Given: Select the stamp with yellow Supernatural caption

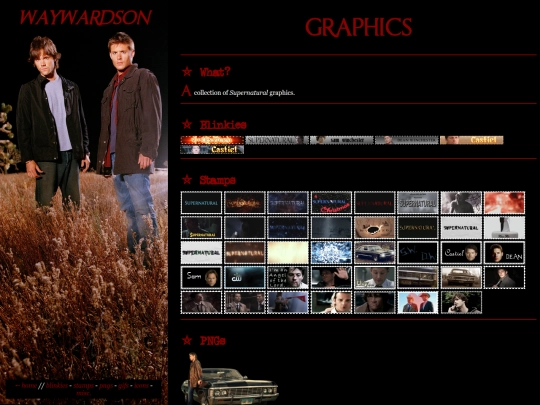Looking at the screenshot, I should point(201,228).
